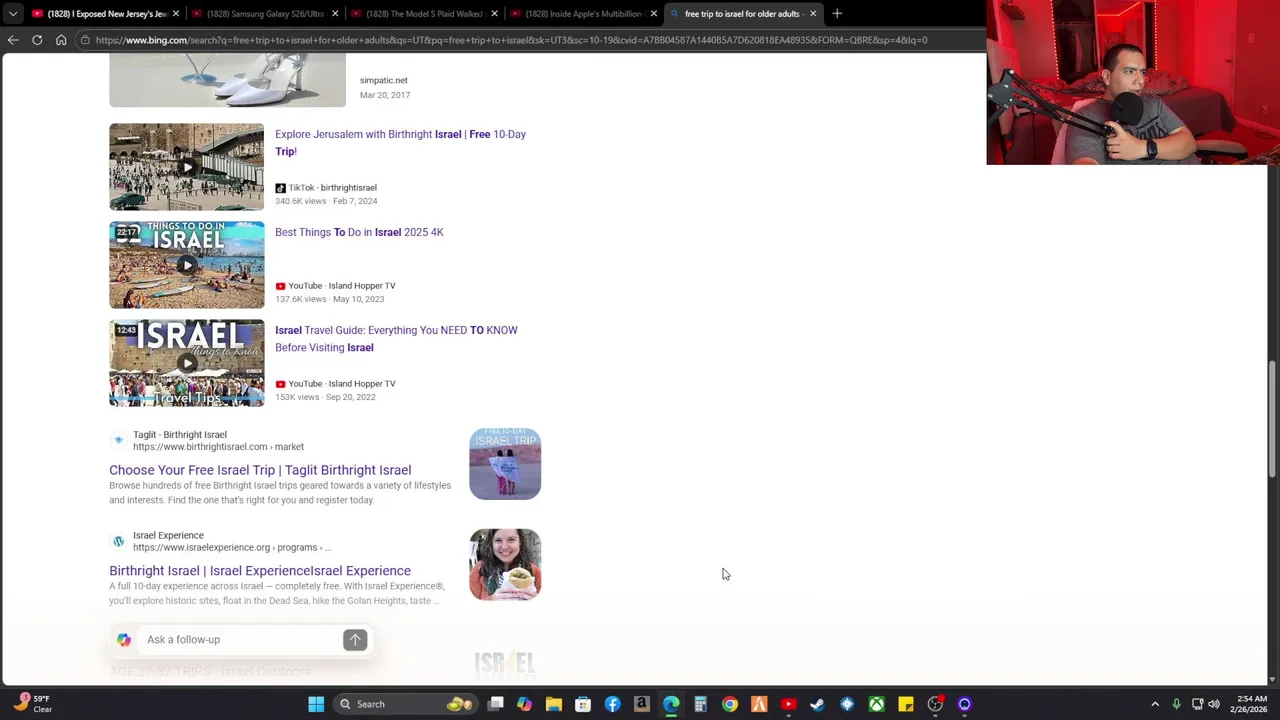This screenshot has width=1280, height=720.
Task: Play the 'Things to do in Israel' beach thumbnail
Action: (187, 265)
